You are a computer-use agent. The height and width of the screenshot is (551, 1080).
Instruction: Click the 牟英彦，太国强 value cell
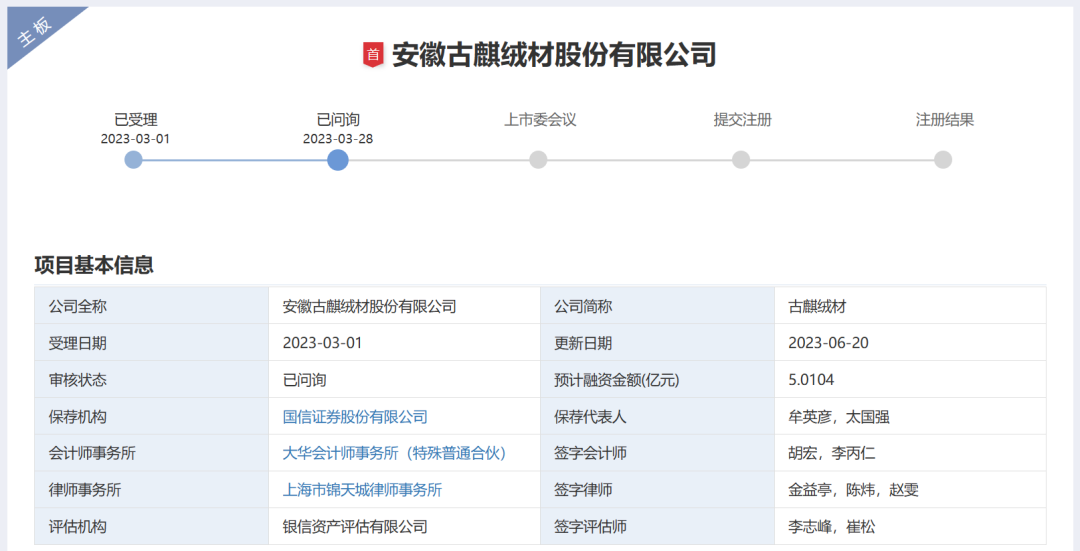click(x=911, y=417)
